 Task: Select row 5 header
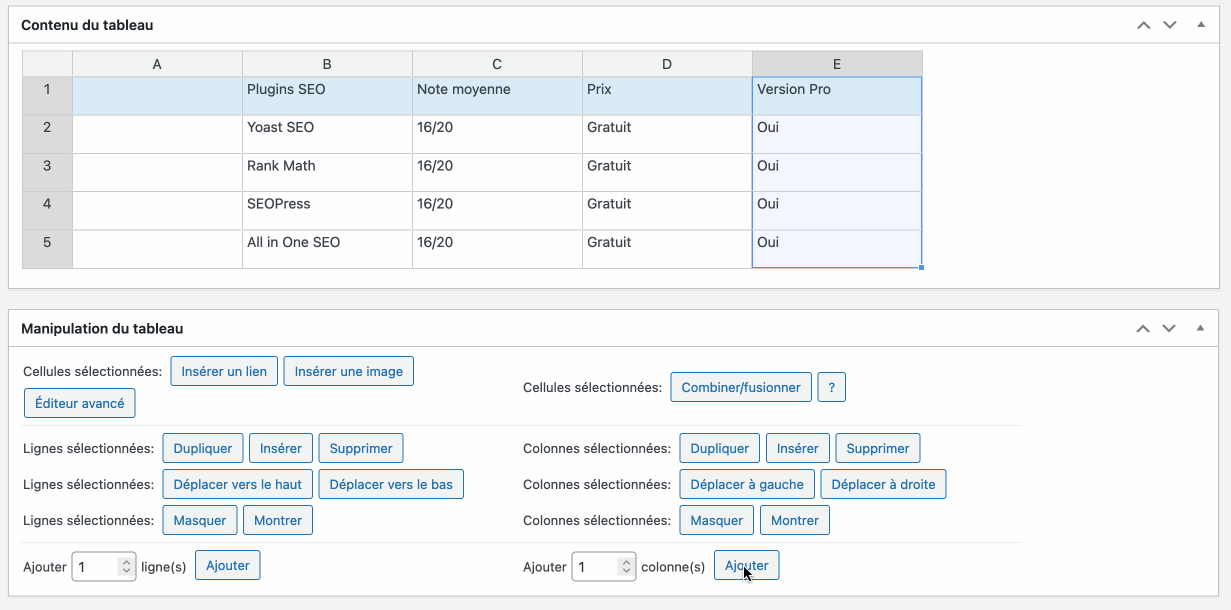(47, 249)
